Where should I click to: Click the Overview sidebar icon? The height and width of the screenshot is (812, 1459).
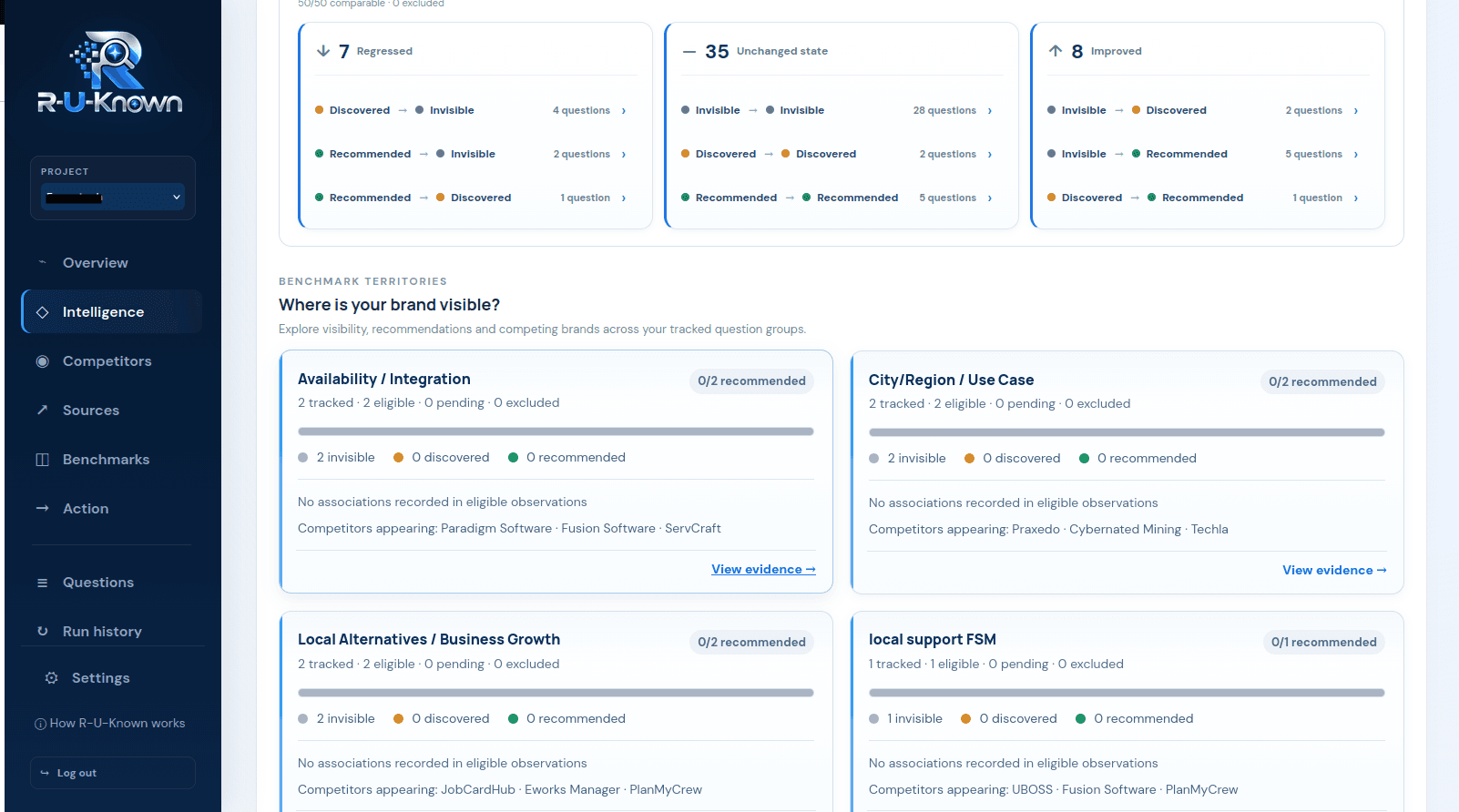[x=42, y=262]
